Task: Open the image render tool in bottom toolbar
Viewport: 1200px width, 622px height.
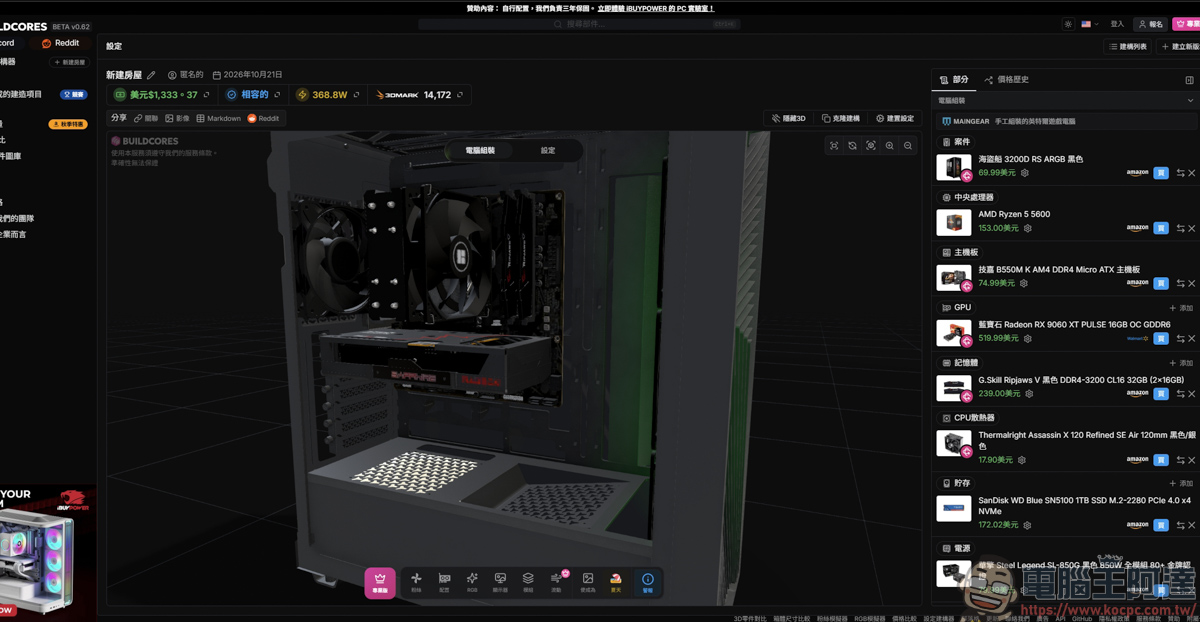Action: pyautogui.click(x=588, y=581)
